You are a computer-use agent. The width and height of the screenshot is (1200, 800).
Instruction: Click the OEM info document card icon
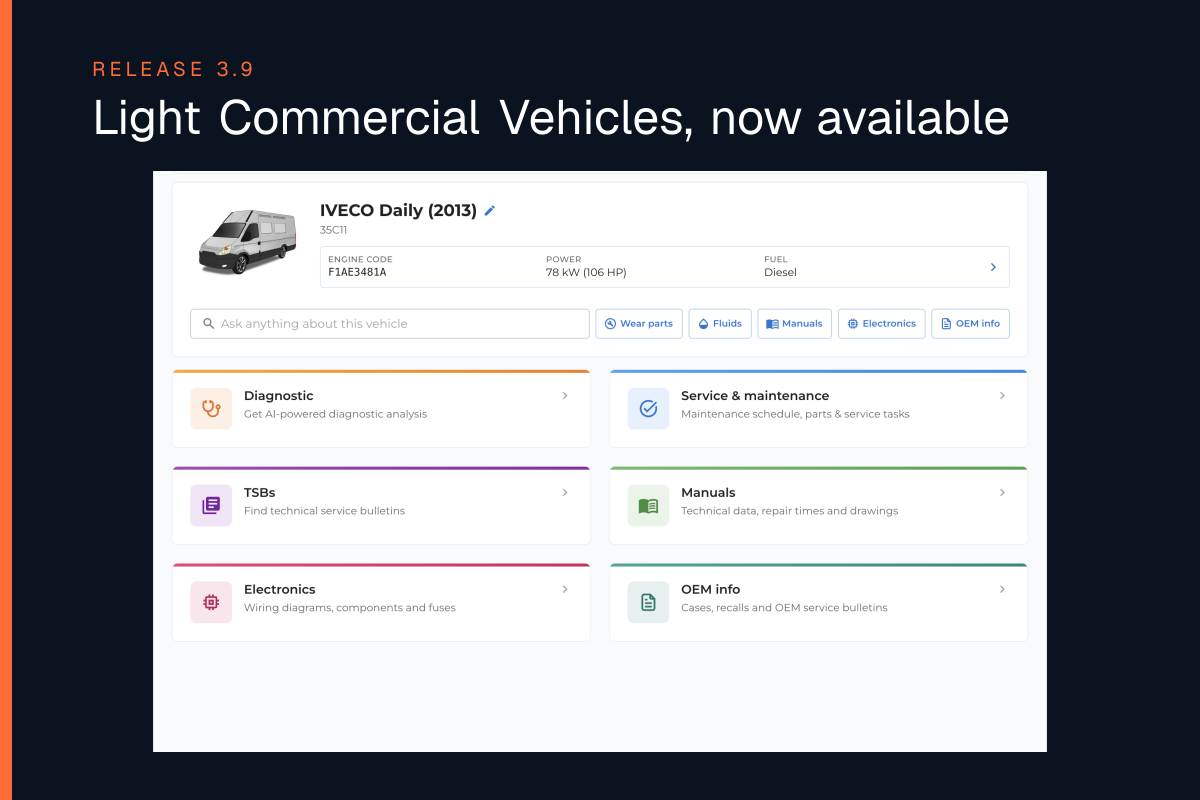(x=648, y=602)
